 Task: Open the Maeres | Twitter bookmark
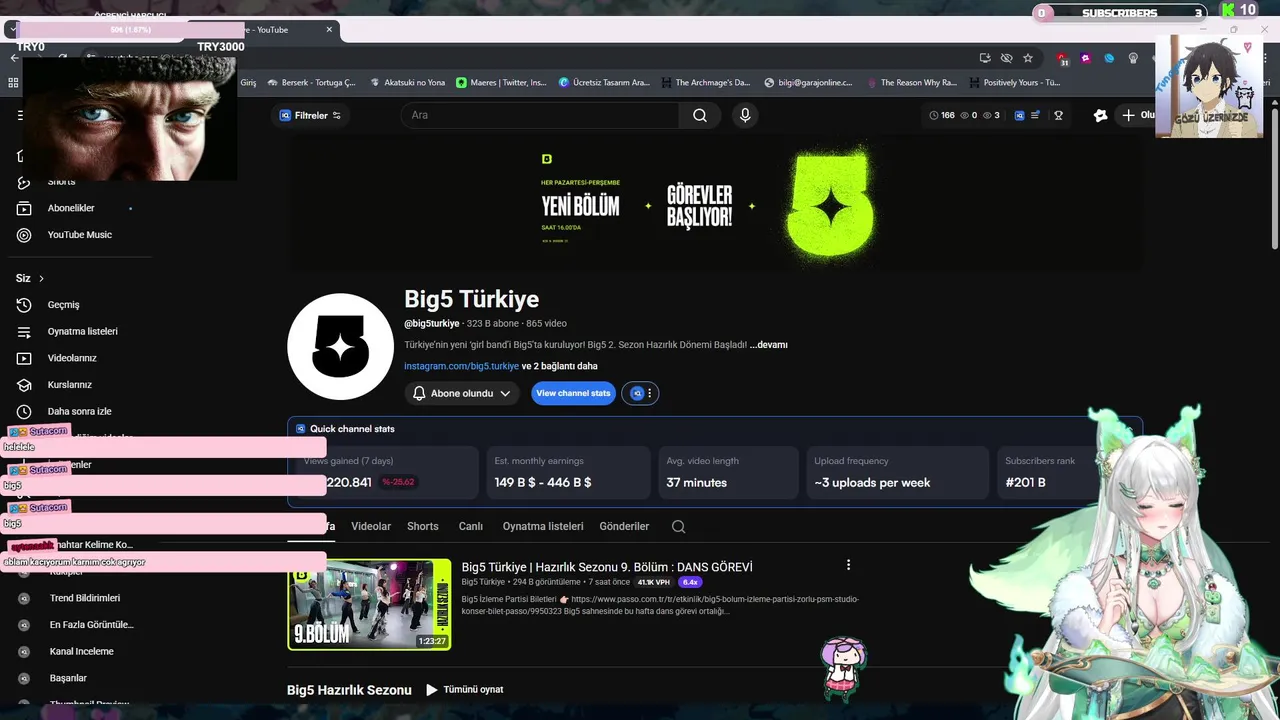[502, 83]
